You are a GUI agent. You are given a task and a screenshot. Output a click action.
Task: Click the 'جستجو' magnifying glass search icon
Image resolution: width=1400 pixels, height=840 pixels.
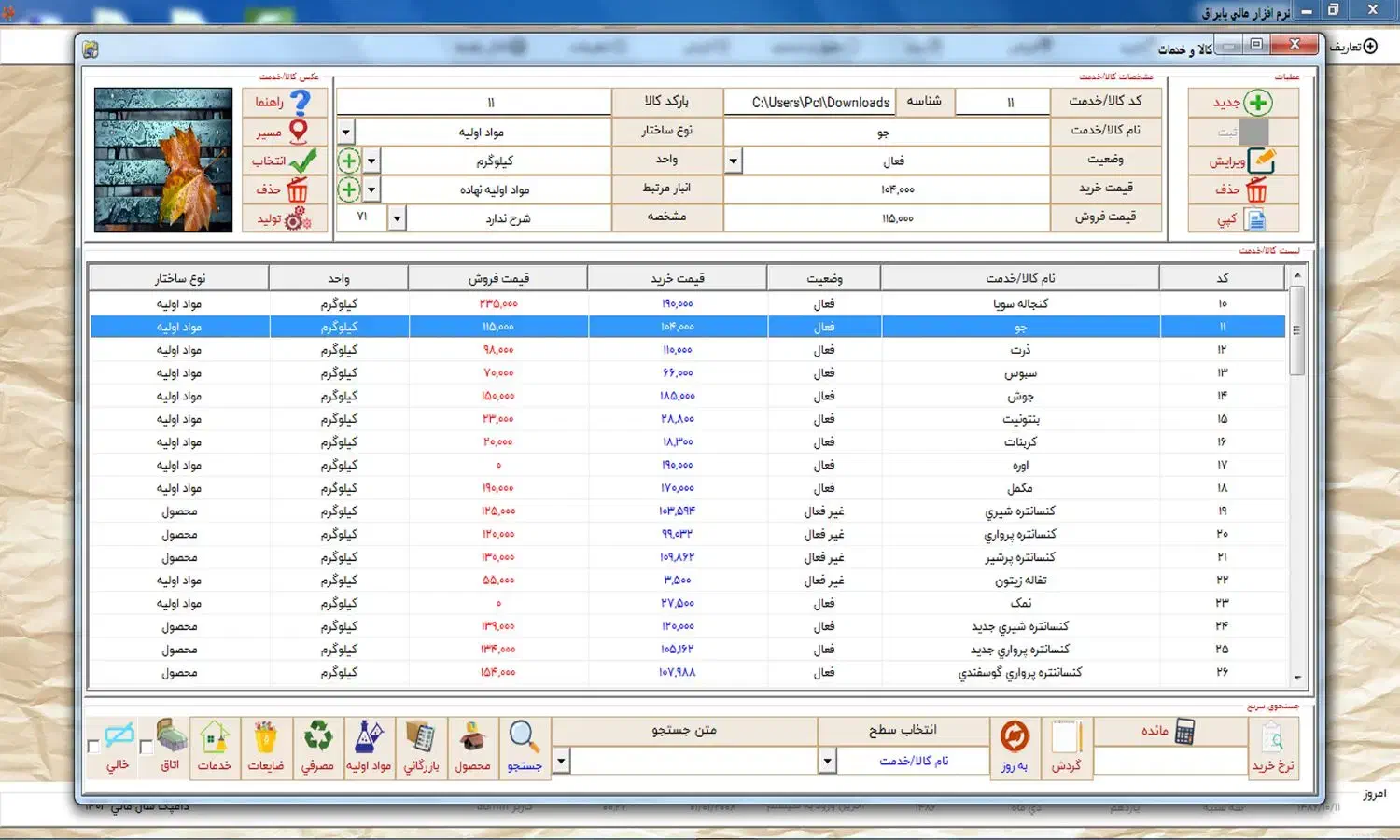pyautogui.click(x=524, y=737)
